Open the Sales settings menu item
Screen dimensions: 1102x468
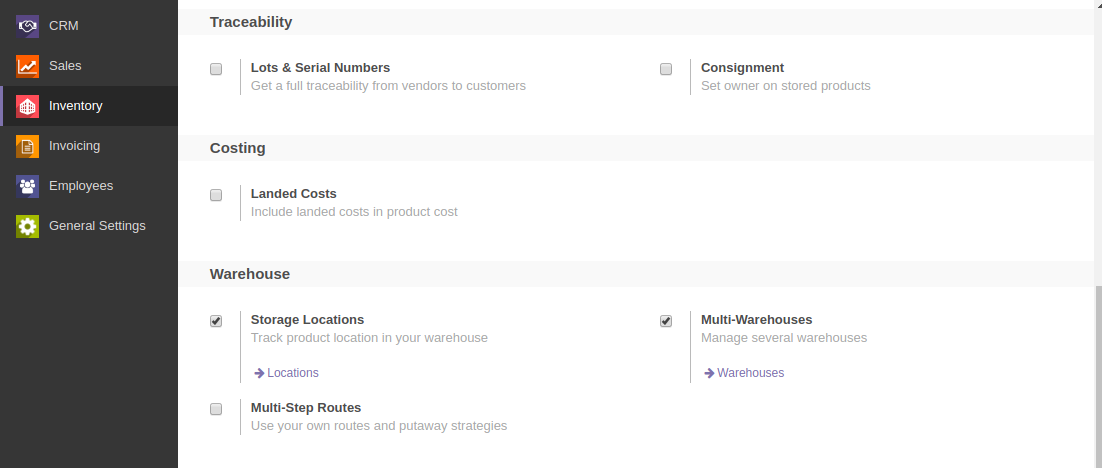[x=65, y=66]
